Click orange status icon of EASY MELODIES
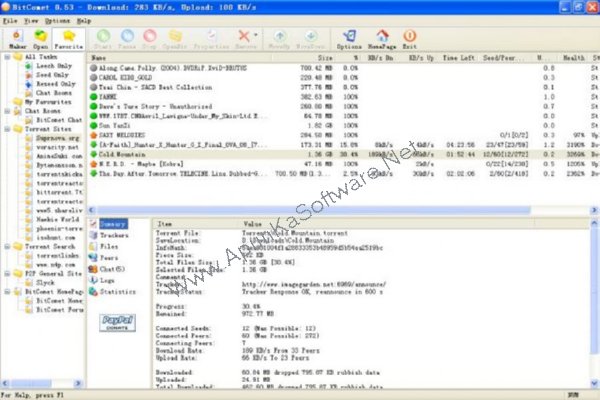This screenshot has height=400, width=600. click(x=93, y=135)
